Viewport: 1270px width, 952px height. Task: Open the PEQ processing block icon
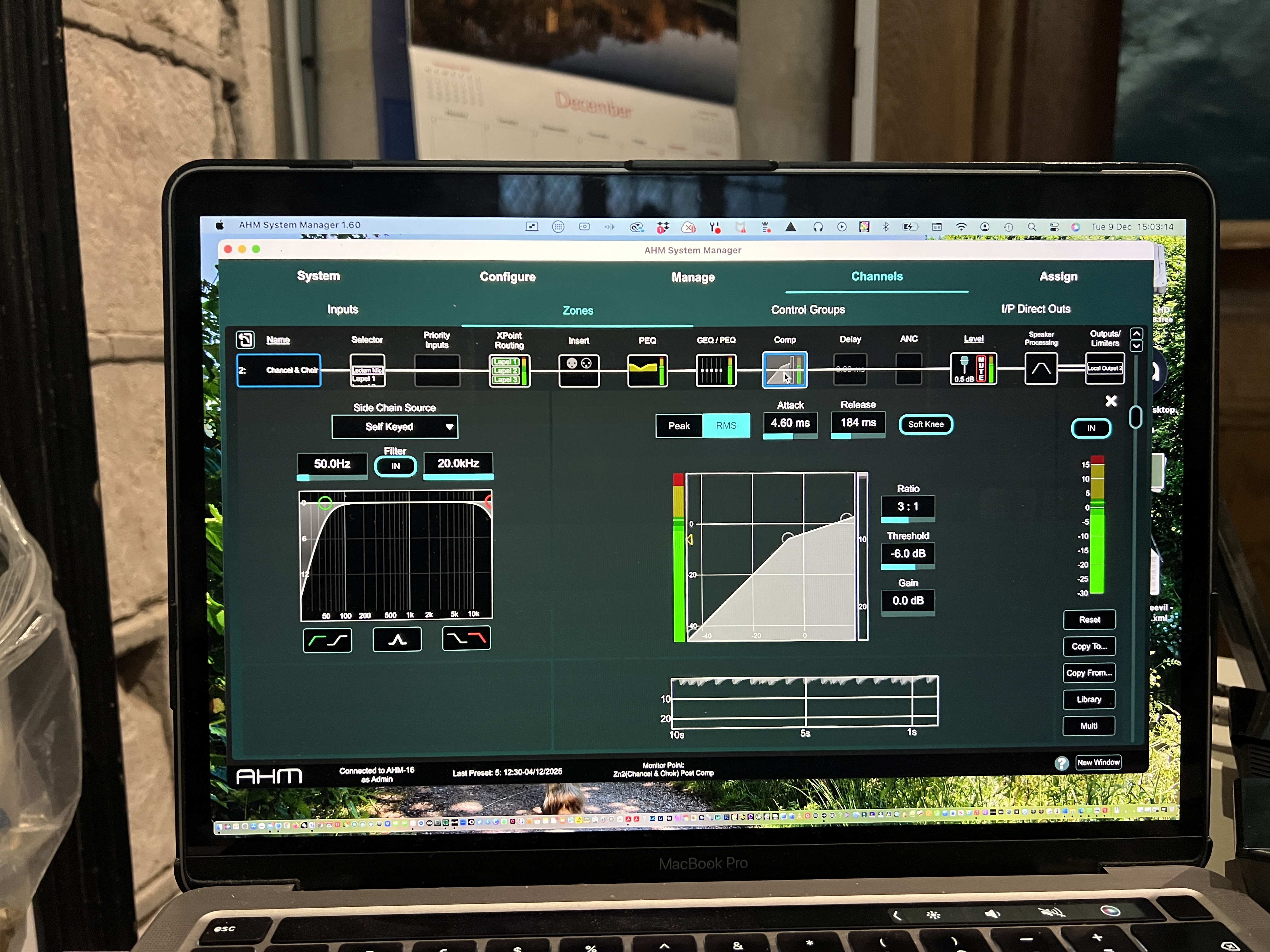click(x=647, y=371)
